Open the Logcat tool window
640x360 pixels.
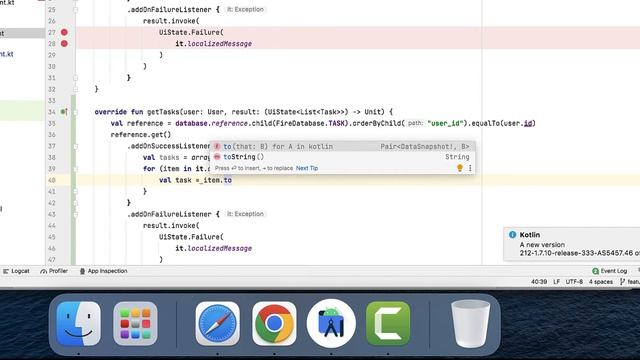pyautogui.click(x=16, y=271)
